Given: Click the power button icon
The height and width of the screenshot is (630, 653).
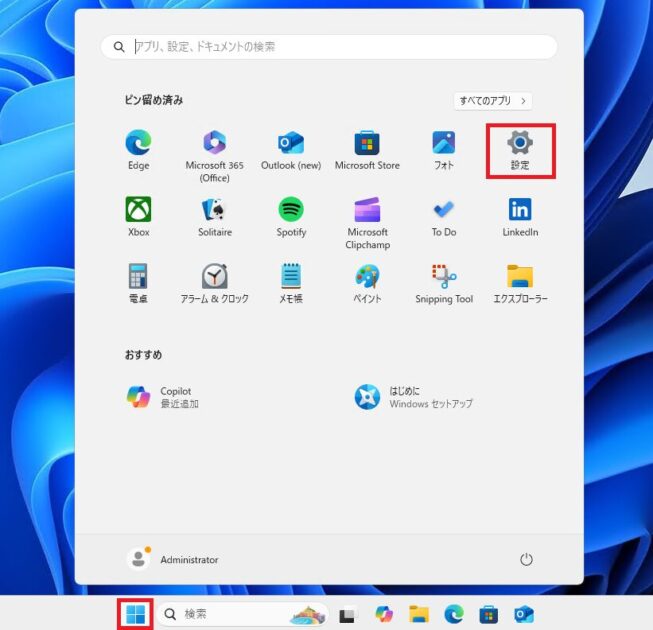Looking at the screenshot, I should point(526,559).
